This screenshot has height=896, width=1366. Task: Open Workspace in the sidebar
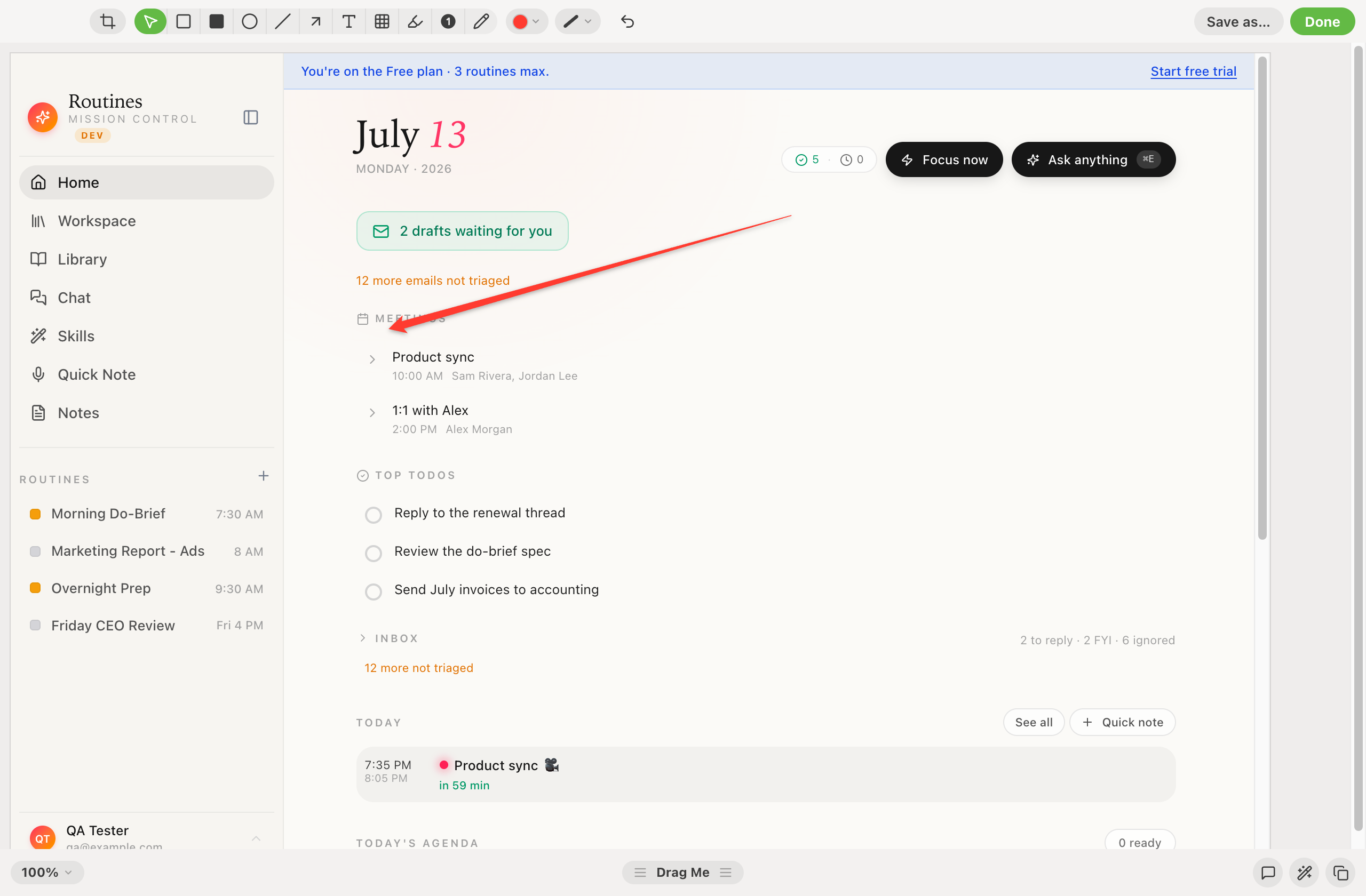(x=146, y=221)
